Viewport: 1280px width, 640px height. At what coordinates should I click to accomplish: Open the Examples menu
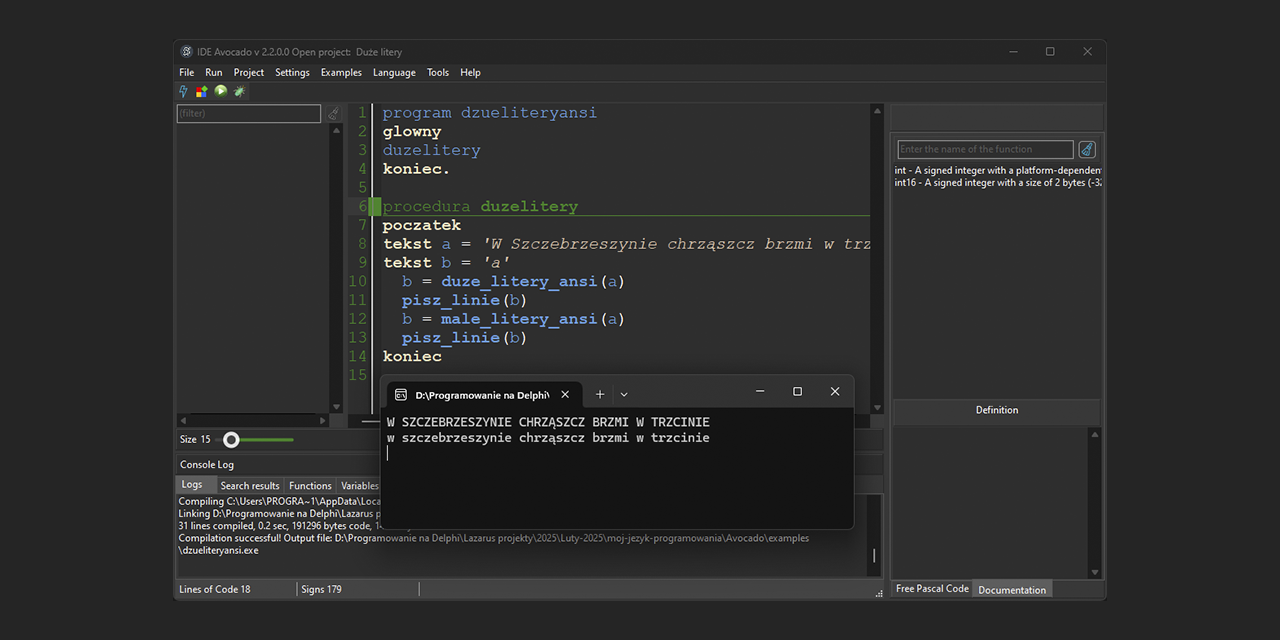tap(341, 72)
